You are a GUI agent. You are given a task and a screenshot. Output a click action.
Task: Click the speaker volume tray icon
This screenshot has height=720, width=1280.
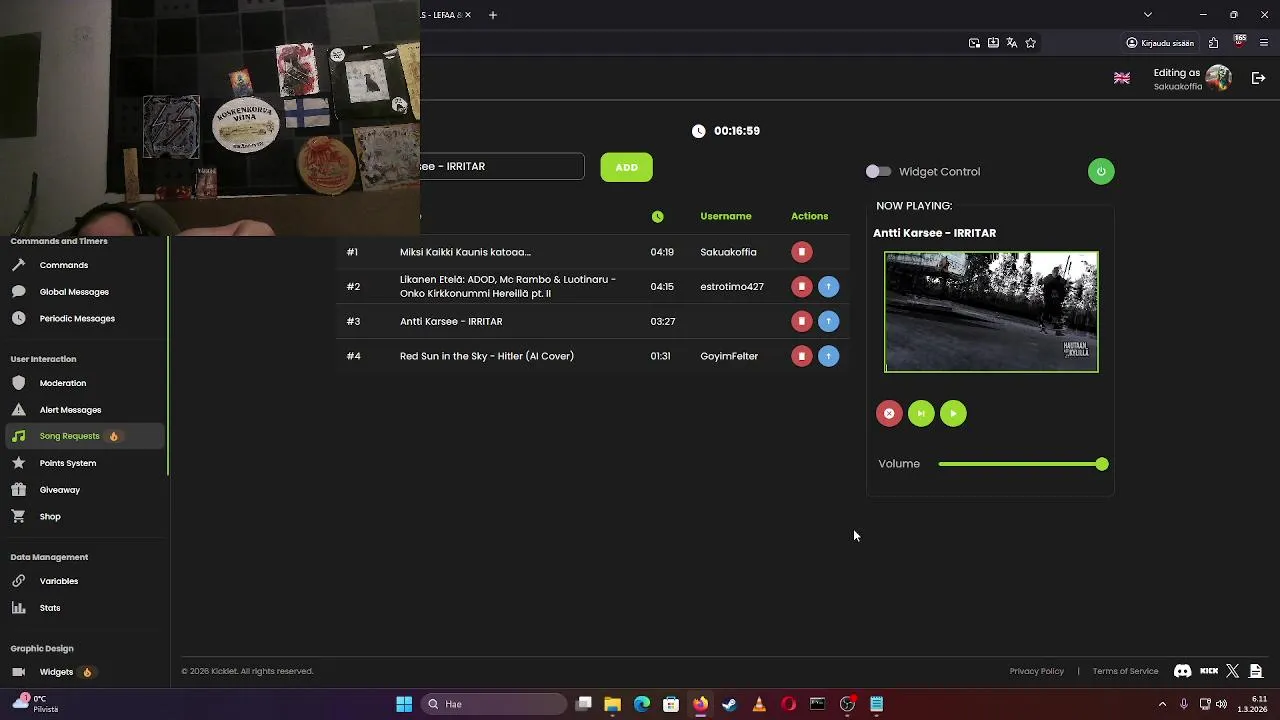point(1221,704)
